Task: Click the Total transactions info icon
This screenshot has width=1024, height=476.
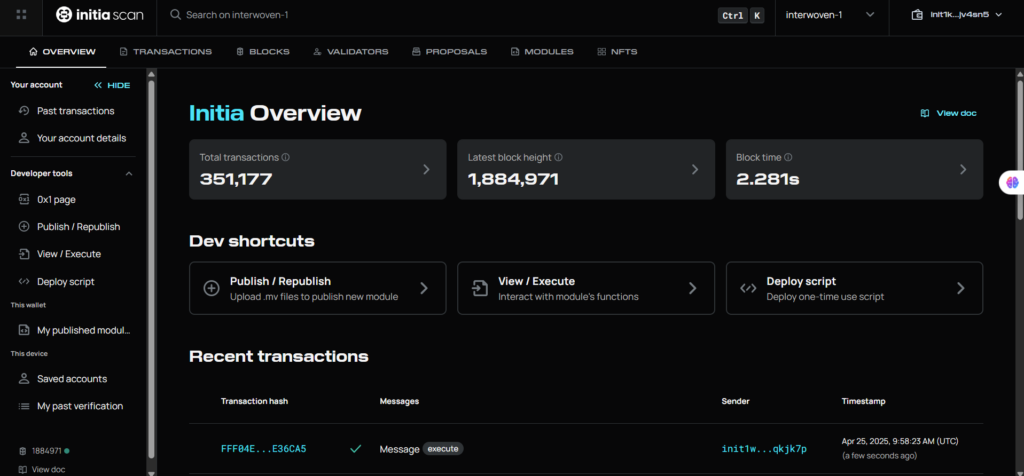Action: click(x=286, y=157)
